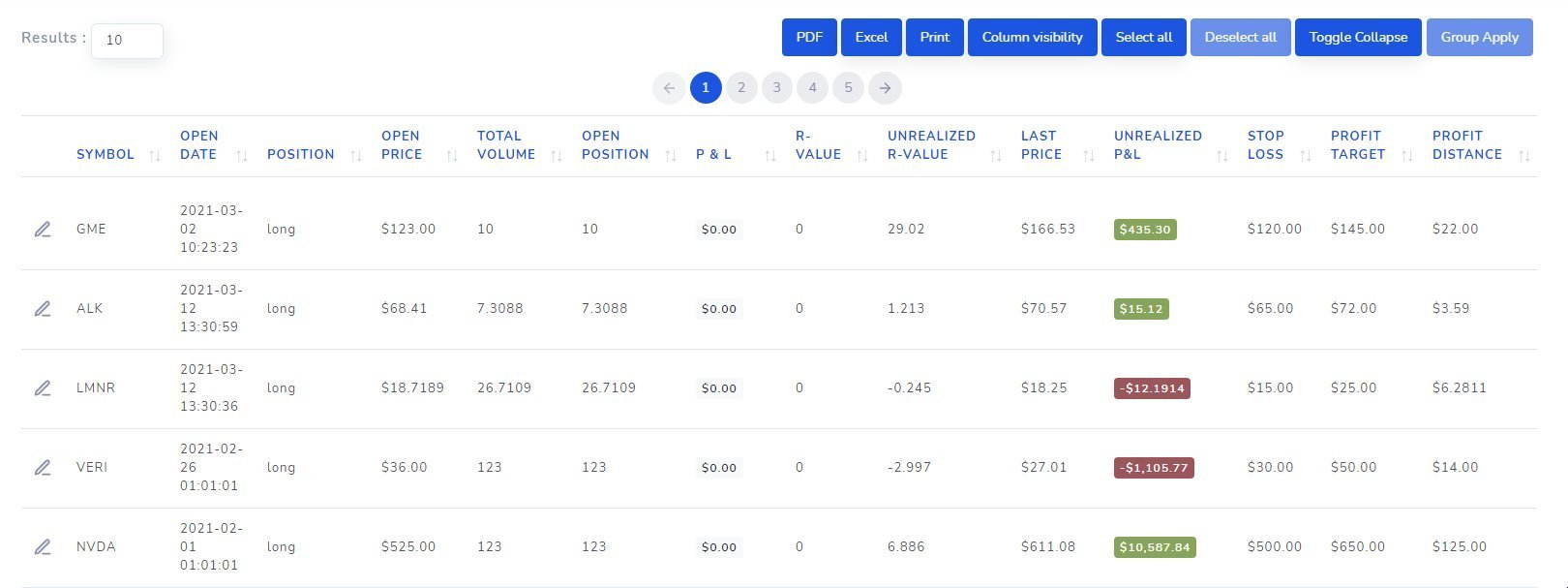Go to next page arrow
Screen dimensions: 1568x588
pos(885,88)
